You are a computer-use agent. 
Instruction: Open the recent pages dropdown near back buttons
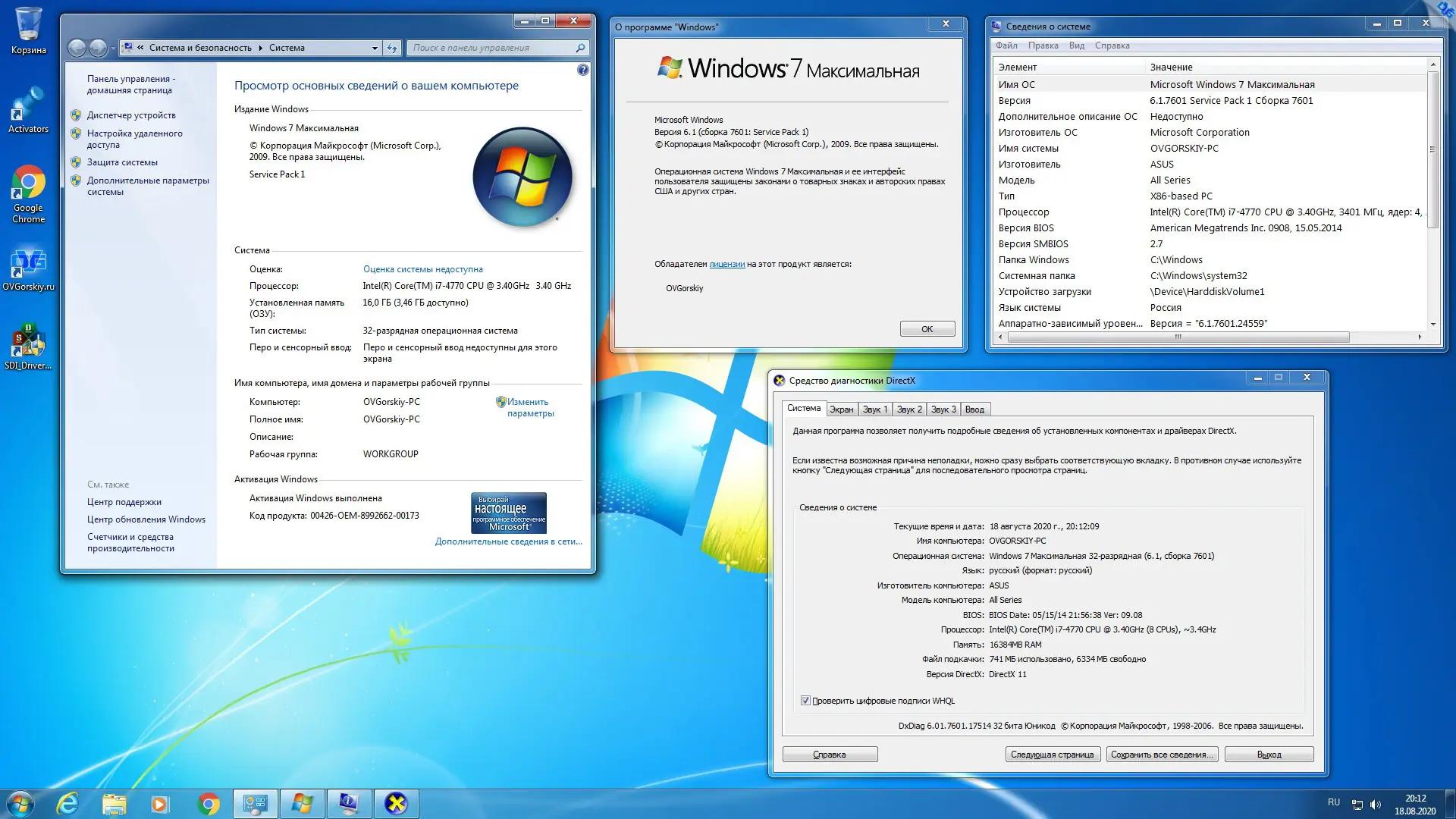(x=113, y=49)
